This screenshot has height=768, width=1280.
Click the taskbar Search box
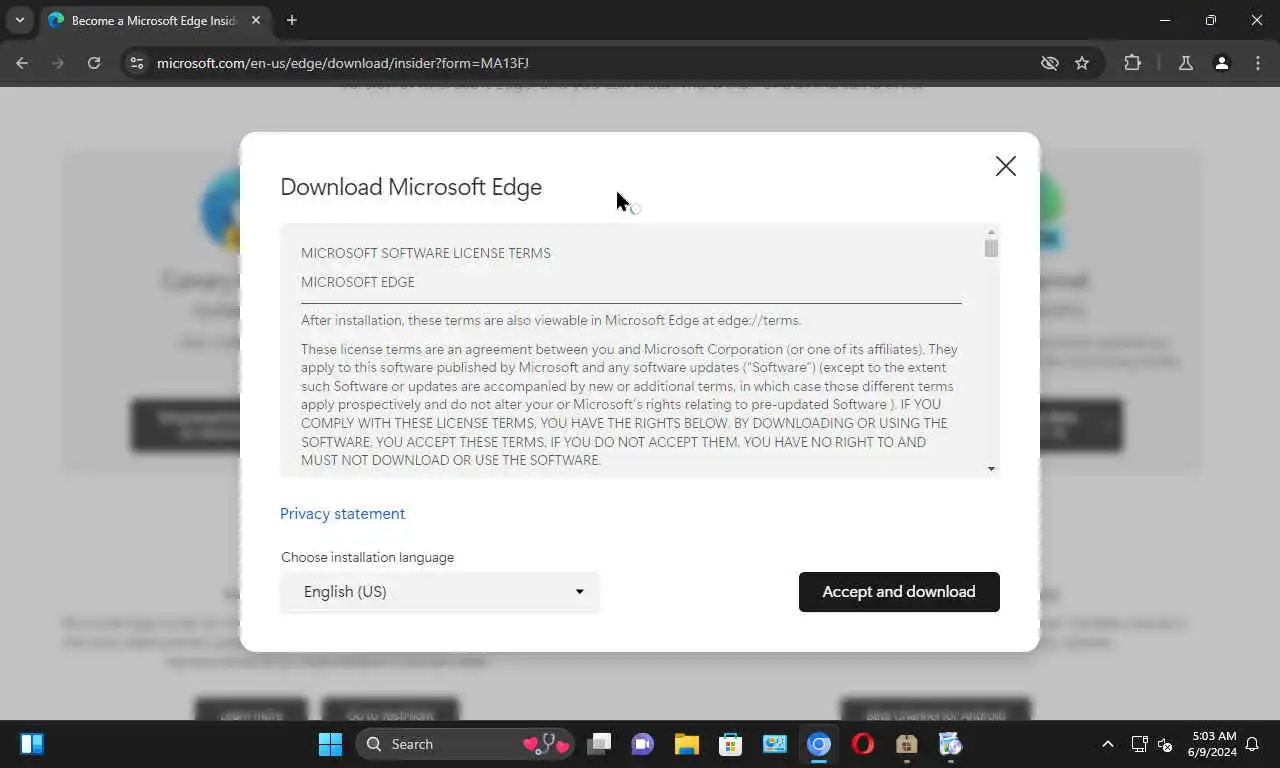pos(465,744)
